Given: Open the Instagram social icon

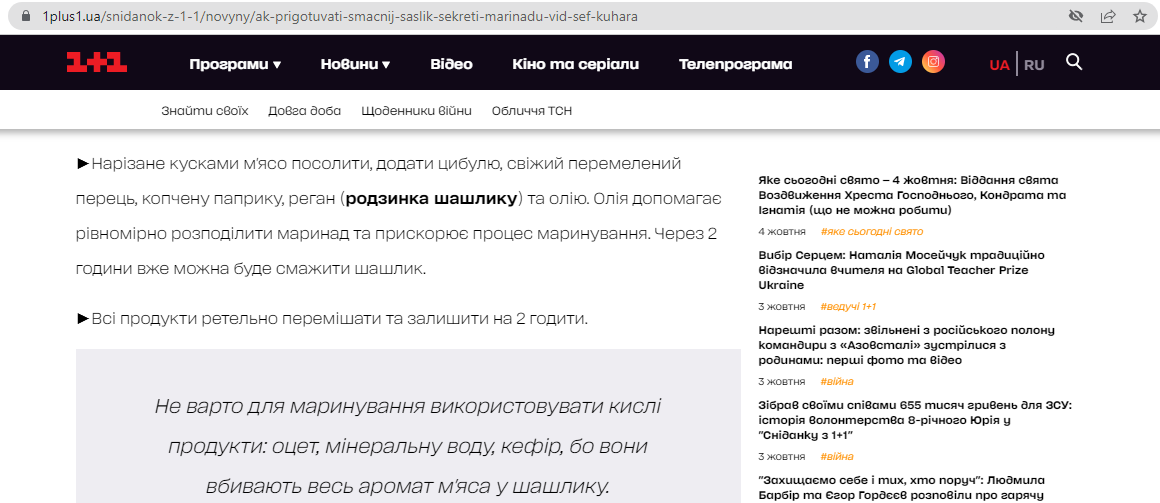Looking at the screenshot, I should tap(934, 61).
